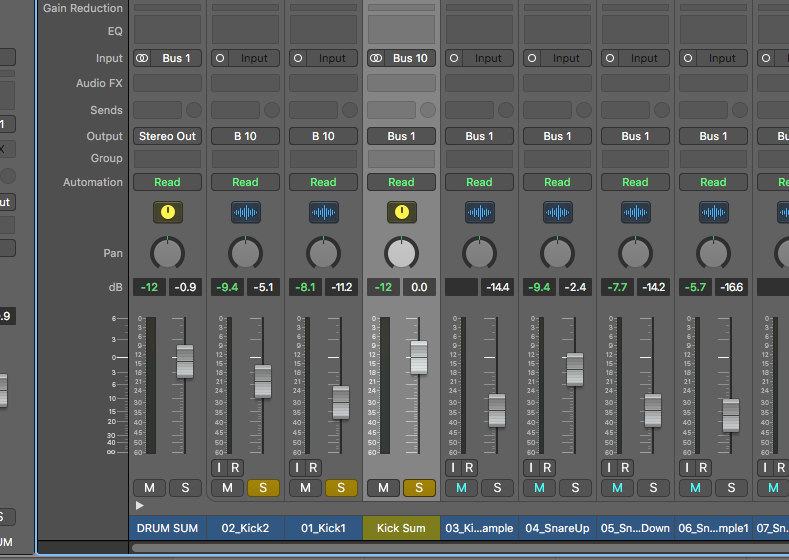Toggle mono format icon on 01_Kick1 input

tap(298, 58)
